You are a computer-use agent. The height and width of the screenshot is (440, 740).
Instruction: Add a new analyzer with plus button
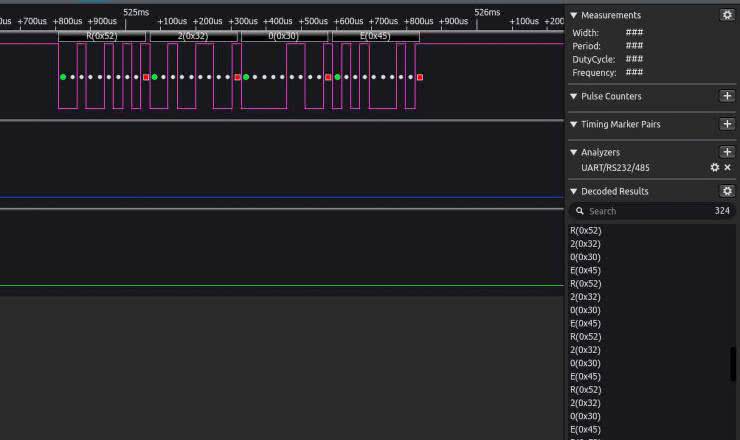point(727,152)
